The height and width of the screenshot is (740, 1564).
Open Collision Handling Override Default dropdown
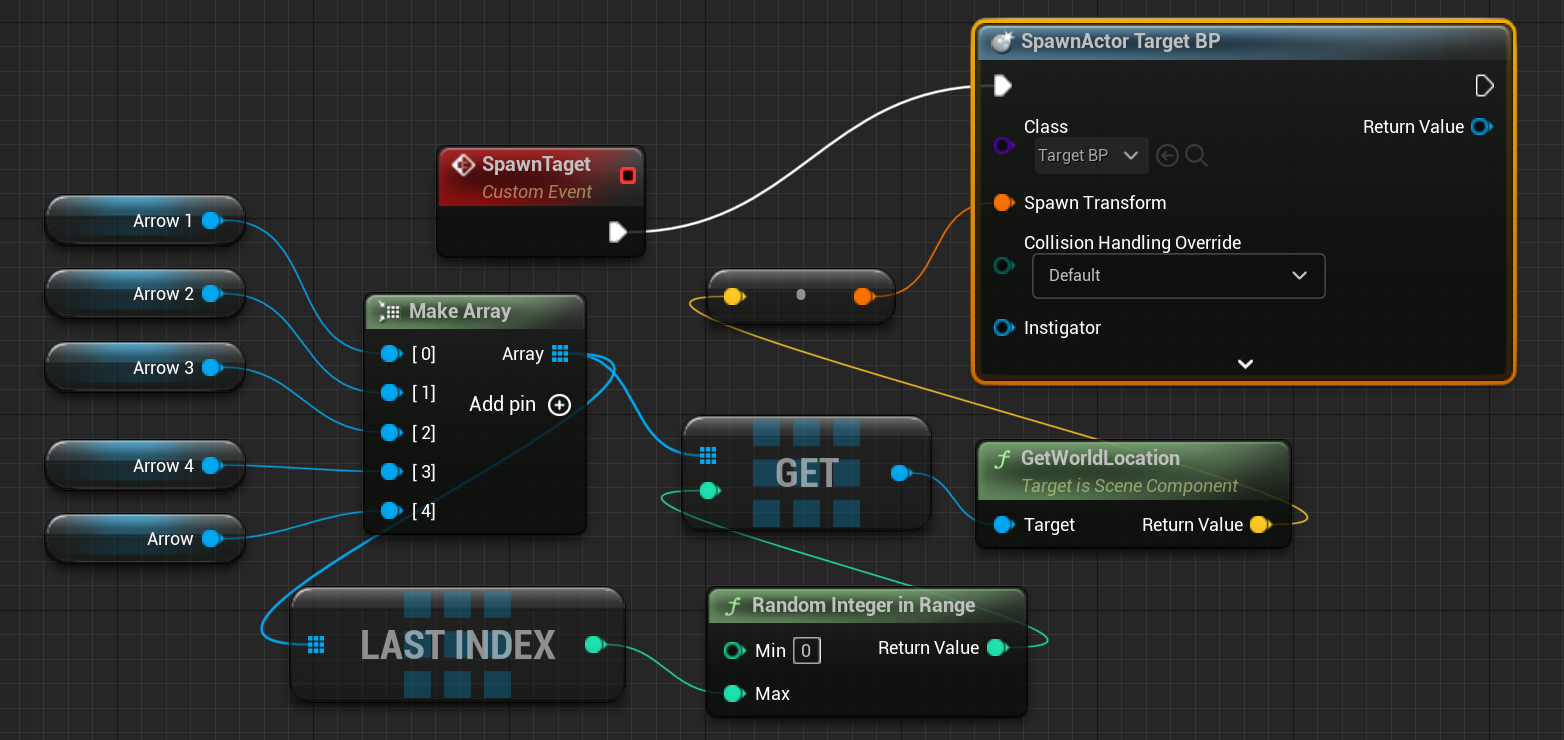[x=1177, y=275]
